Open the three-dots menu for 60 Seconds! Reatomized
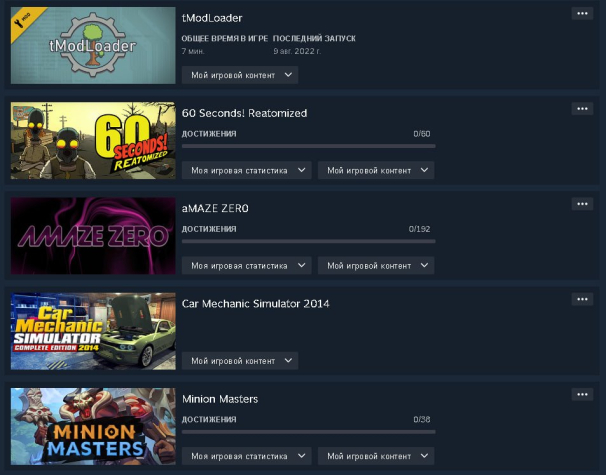606x475 pixels. (582, 109)
